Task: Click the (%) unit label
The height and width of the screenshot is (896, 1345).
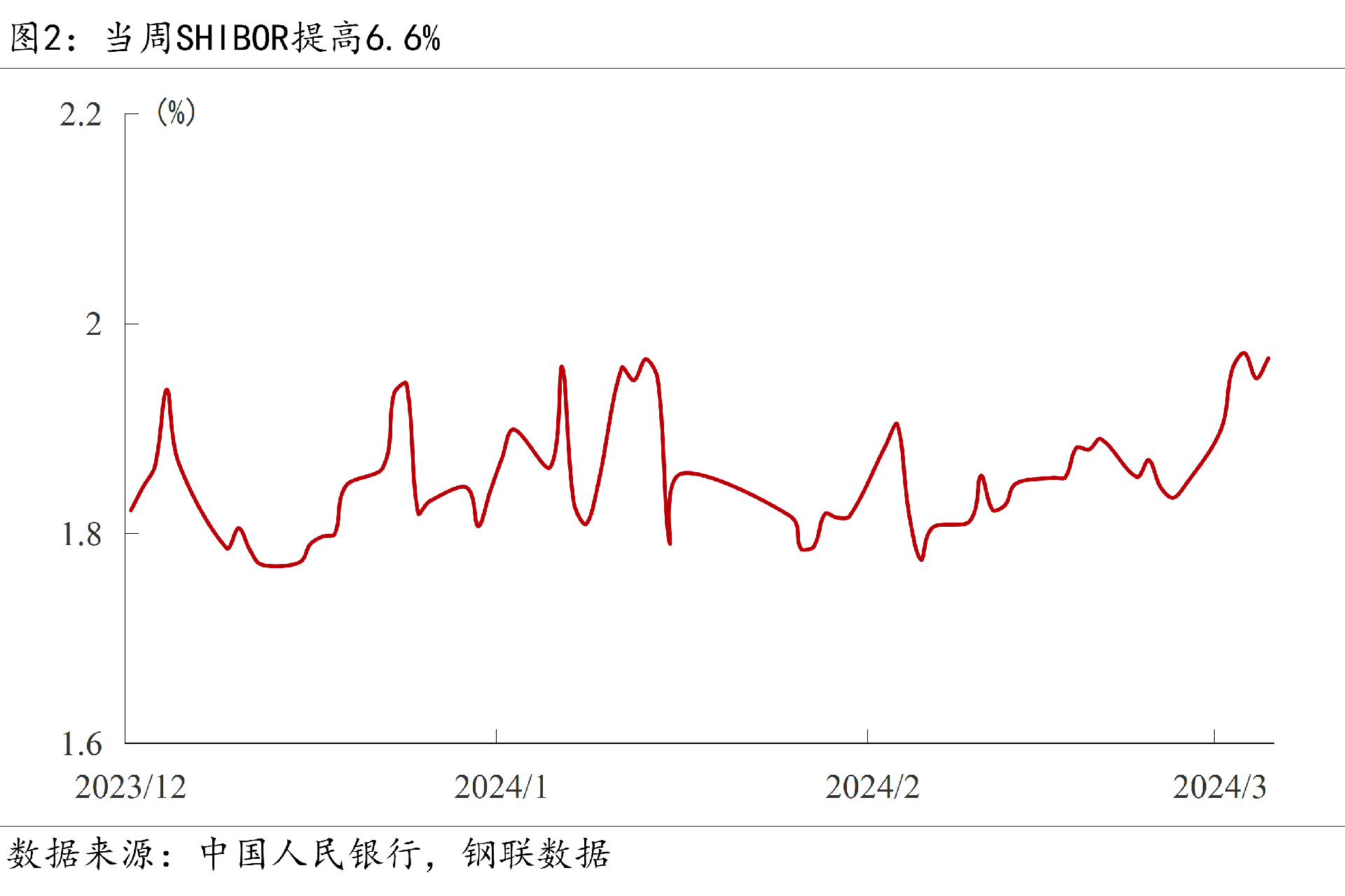Action: (176, 112)
